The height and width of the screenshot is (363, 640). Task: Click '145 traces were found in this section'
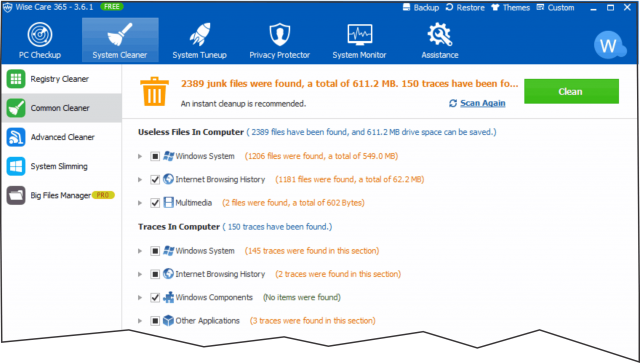click(x=312, y=251)
